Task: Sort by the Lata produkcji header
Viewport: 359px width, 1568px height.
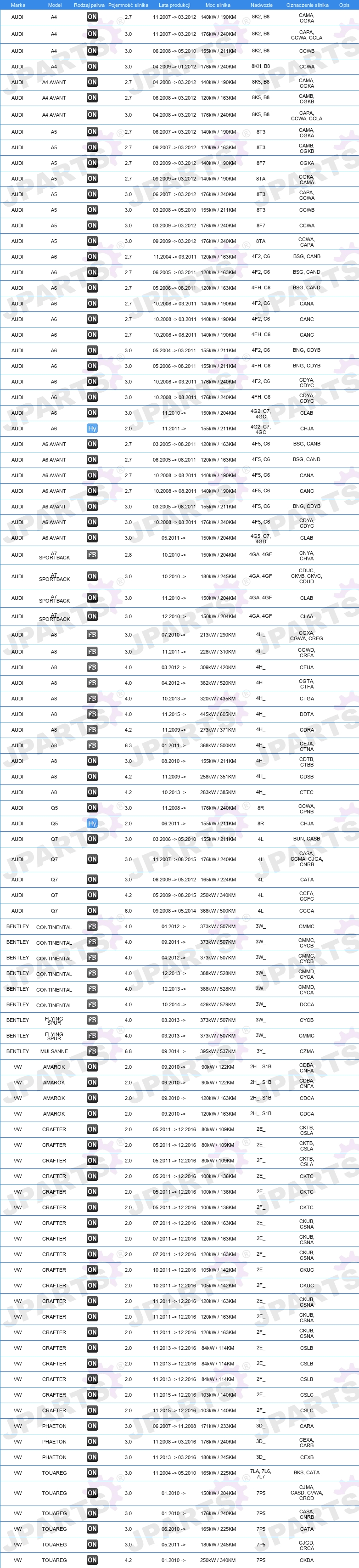Action: (174, 5)
